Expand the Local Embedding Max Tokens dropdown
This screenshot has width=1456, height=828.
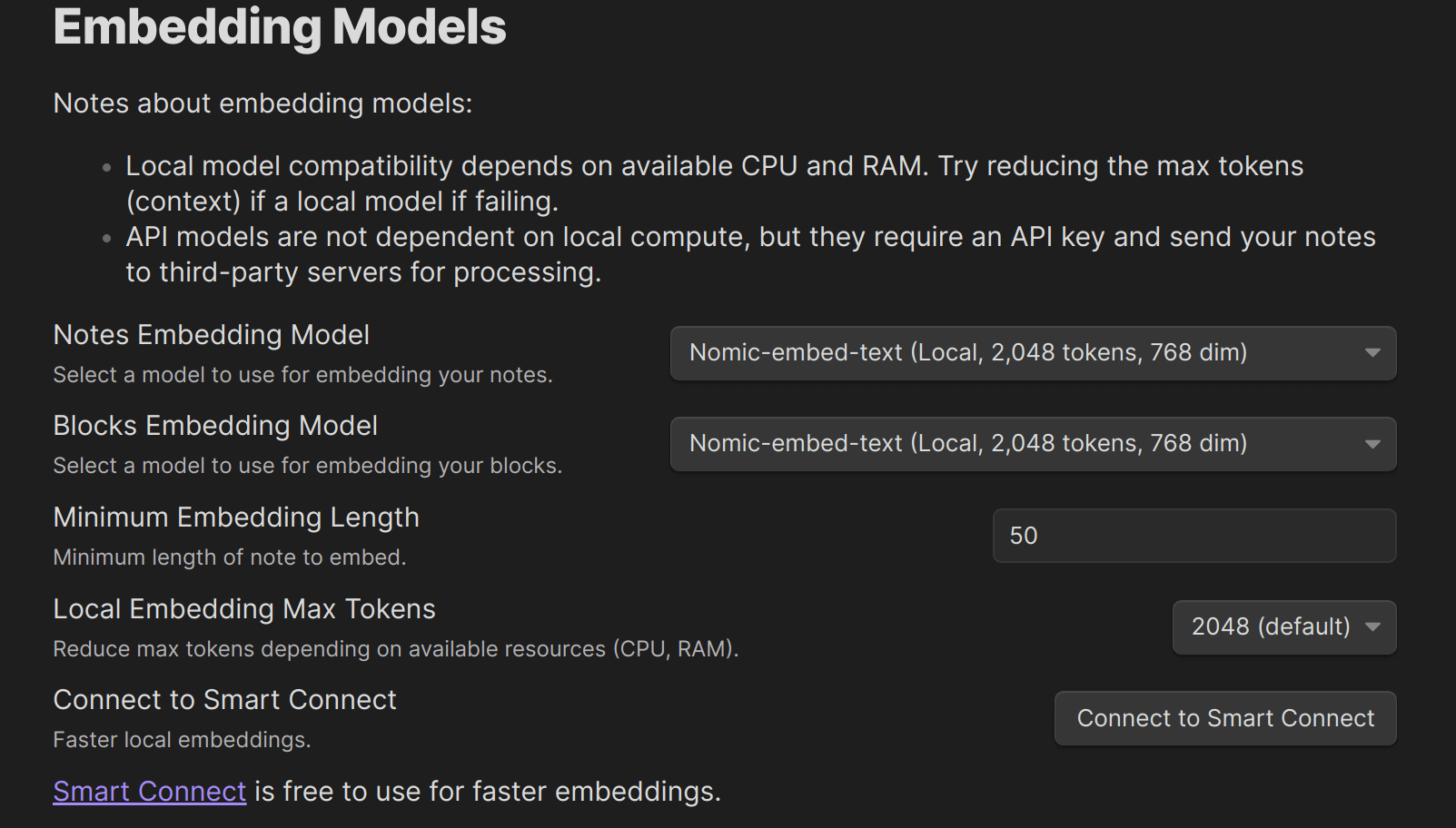coord(1283,627)
